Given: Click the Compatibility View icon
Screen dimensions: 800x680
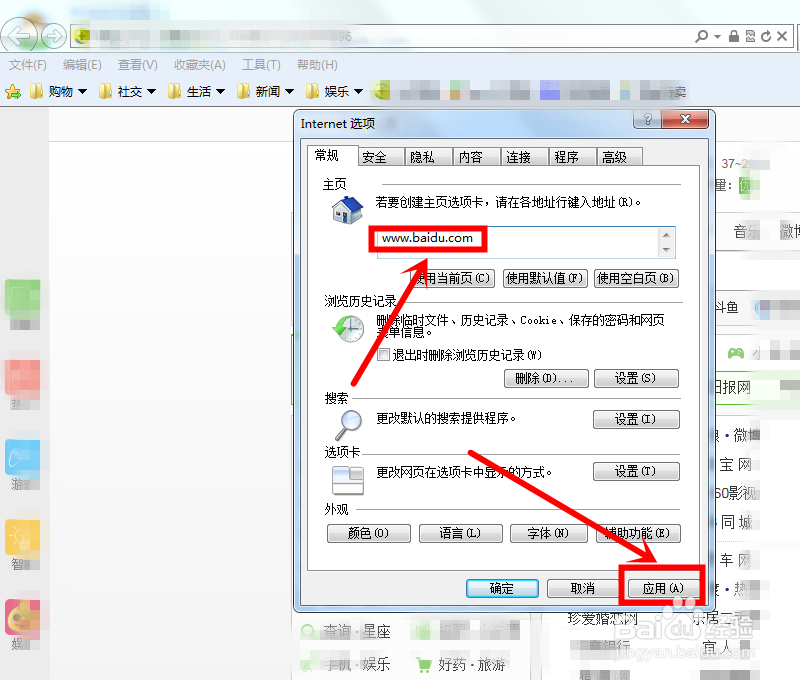Looking at the screenshot, I should [x=752, y=35].
